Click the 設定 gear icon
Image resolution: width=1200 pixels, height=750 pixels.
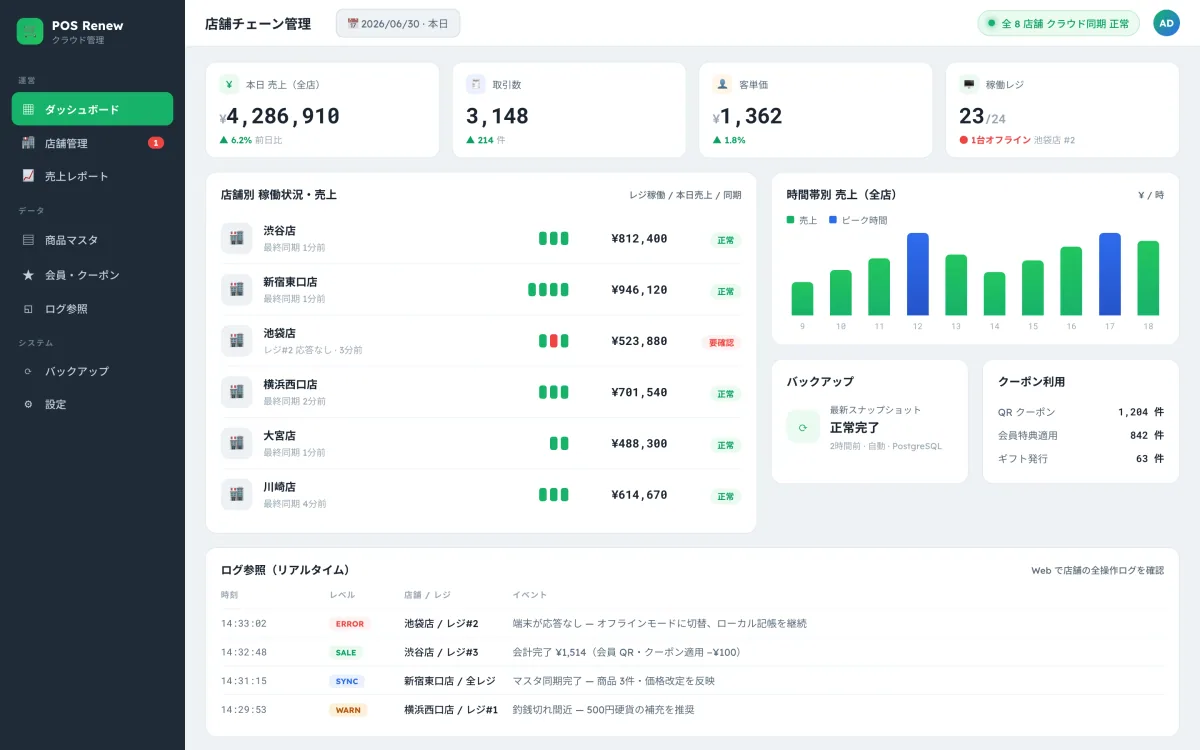coord(28,404)
